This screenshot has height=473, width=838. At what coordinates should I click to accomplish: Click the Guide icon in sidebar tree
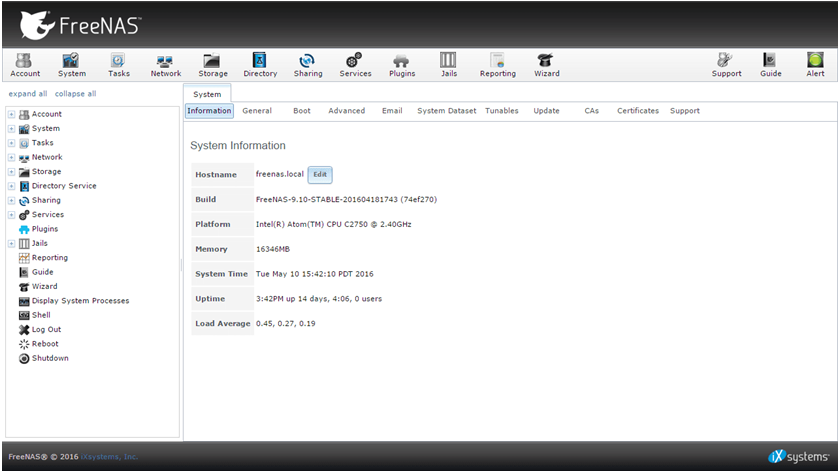(x=24, y=273)
